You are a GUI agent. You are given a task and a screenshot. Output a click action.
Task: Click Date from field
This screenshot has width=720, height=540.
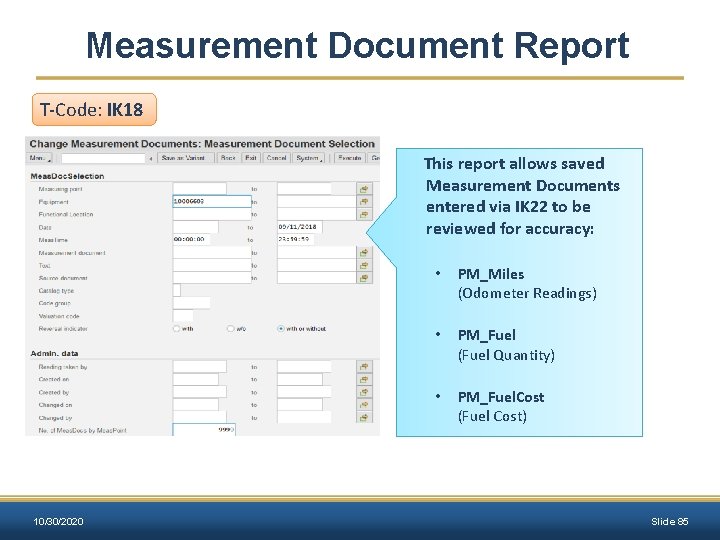196,227
